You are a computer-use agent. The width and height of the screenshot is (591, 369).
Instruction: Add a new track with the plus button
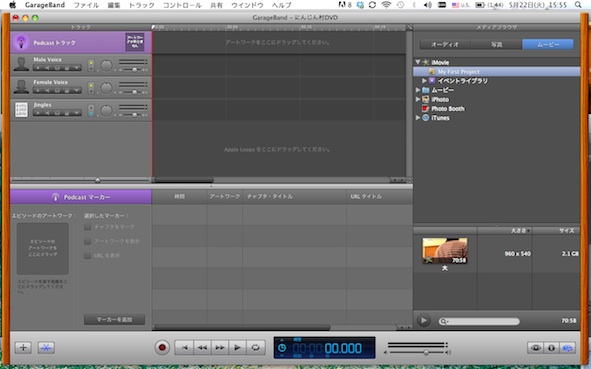coord(23,348)
